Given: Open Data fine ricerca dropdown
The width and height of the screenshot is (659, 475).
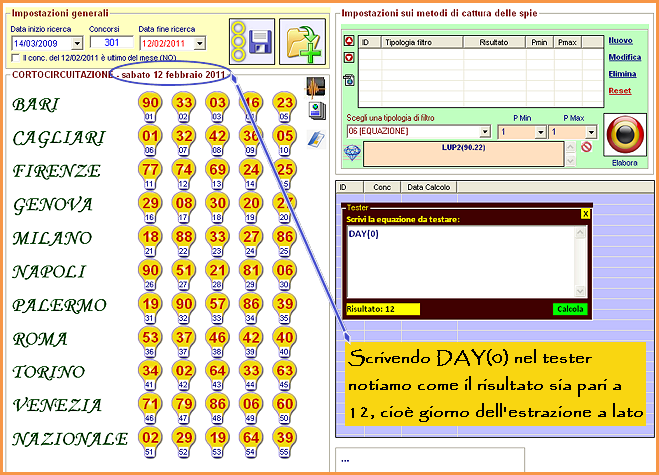Looking at the screenshot, I should click(200, 43).
